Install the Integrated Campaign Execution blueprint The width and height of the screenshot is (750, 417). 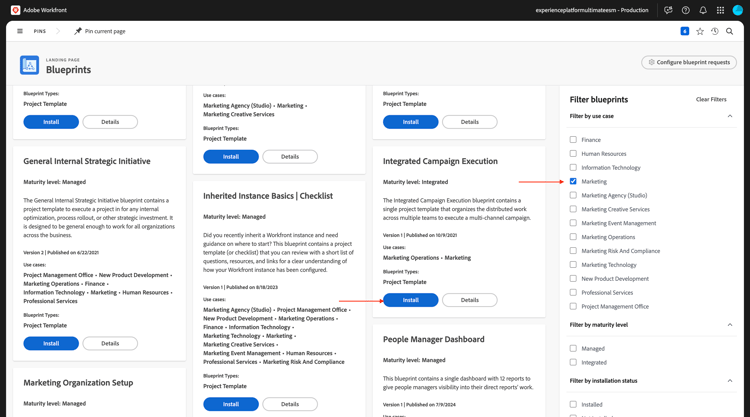click(x=410, y=300)
